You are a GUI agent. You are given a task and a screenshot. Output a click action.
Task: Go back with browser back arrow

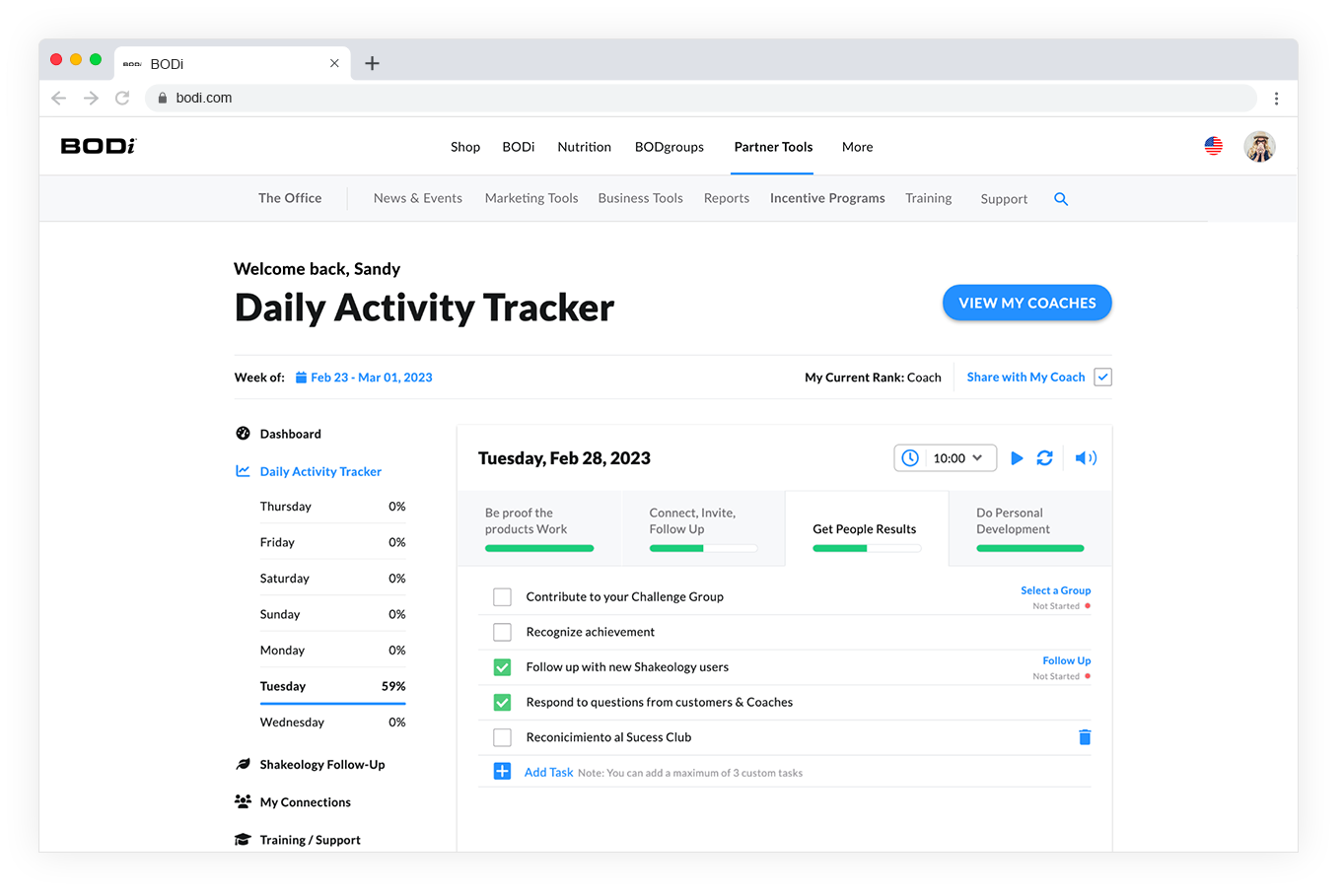point(58,98)
